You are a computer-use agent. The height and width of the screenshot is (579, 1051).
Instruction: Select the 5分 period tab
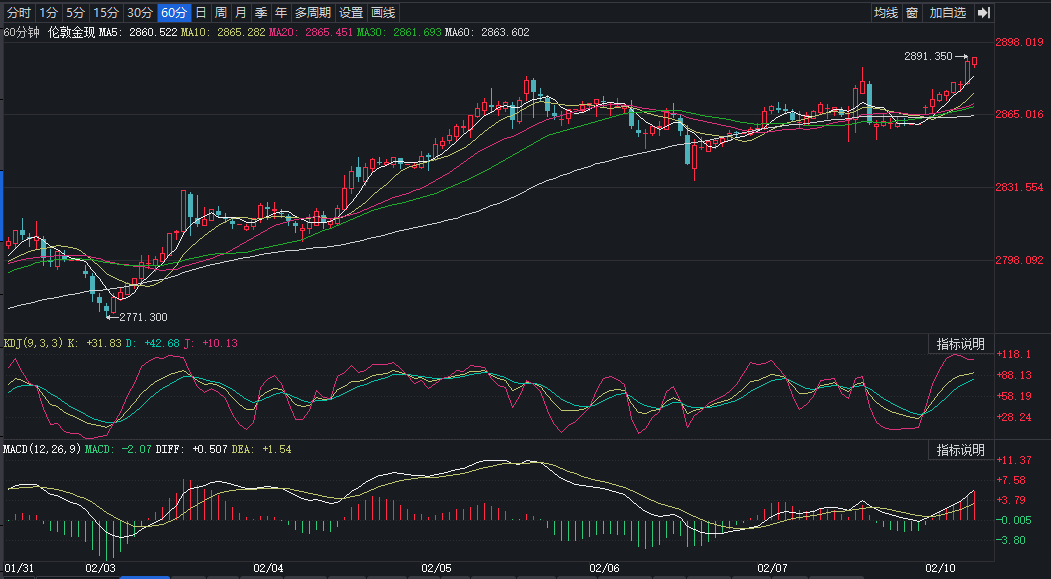(x=76, y=12)
